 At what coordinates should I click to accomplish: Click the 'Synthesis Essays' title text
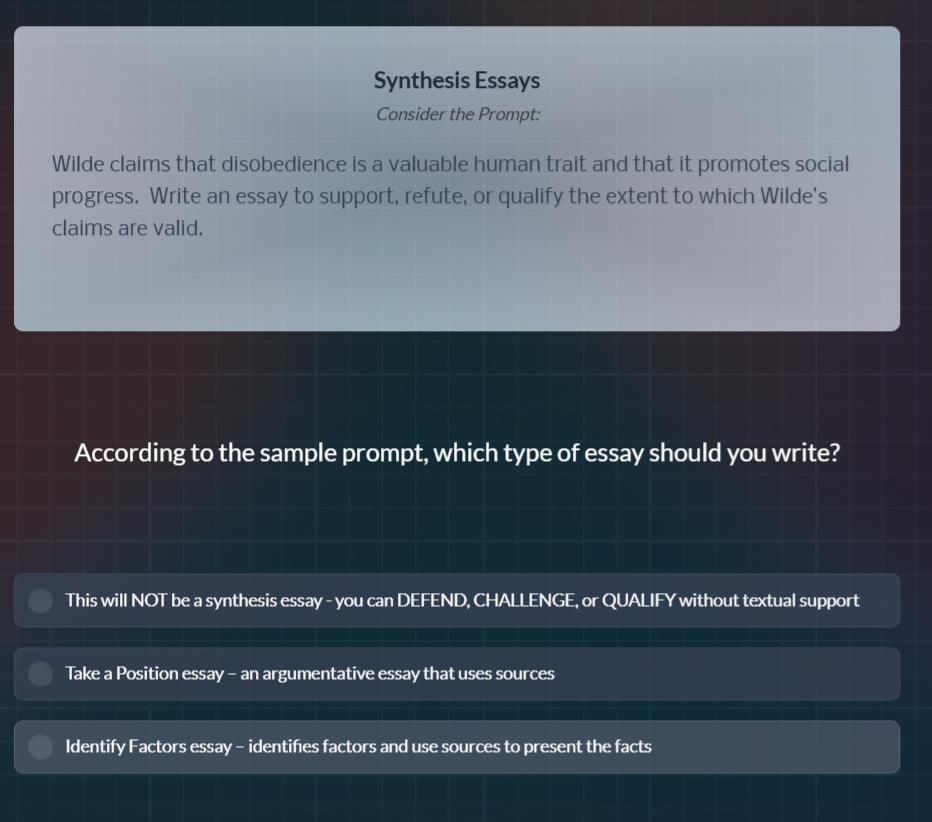pyautogui.click(x=456, y=80)
